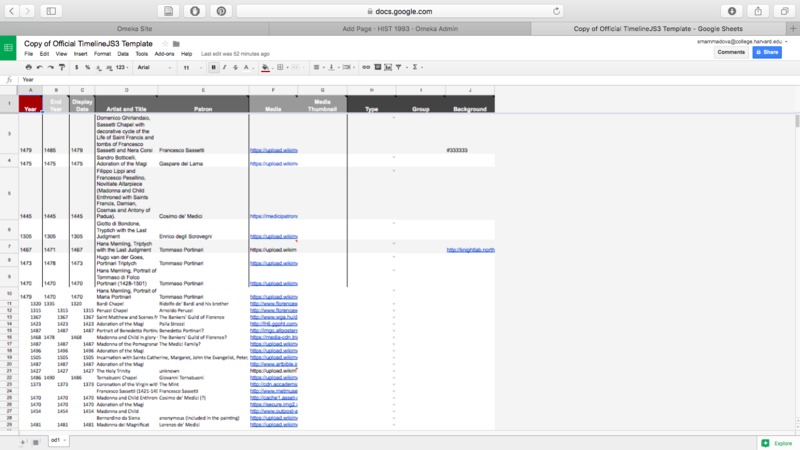Toggle the Safari sidebar
800x450 pixels.
click(x=51, y=11)
